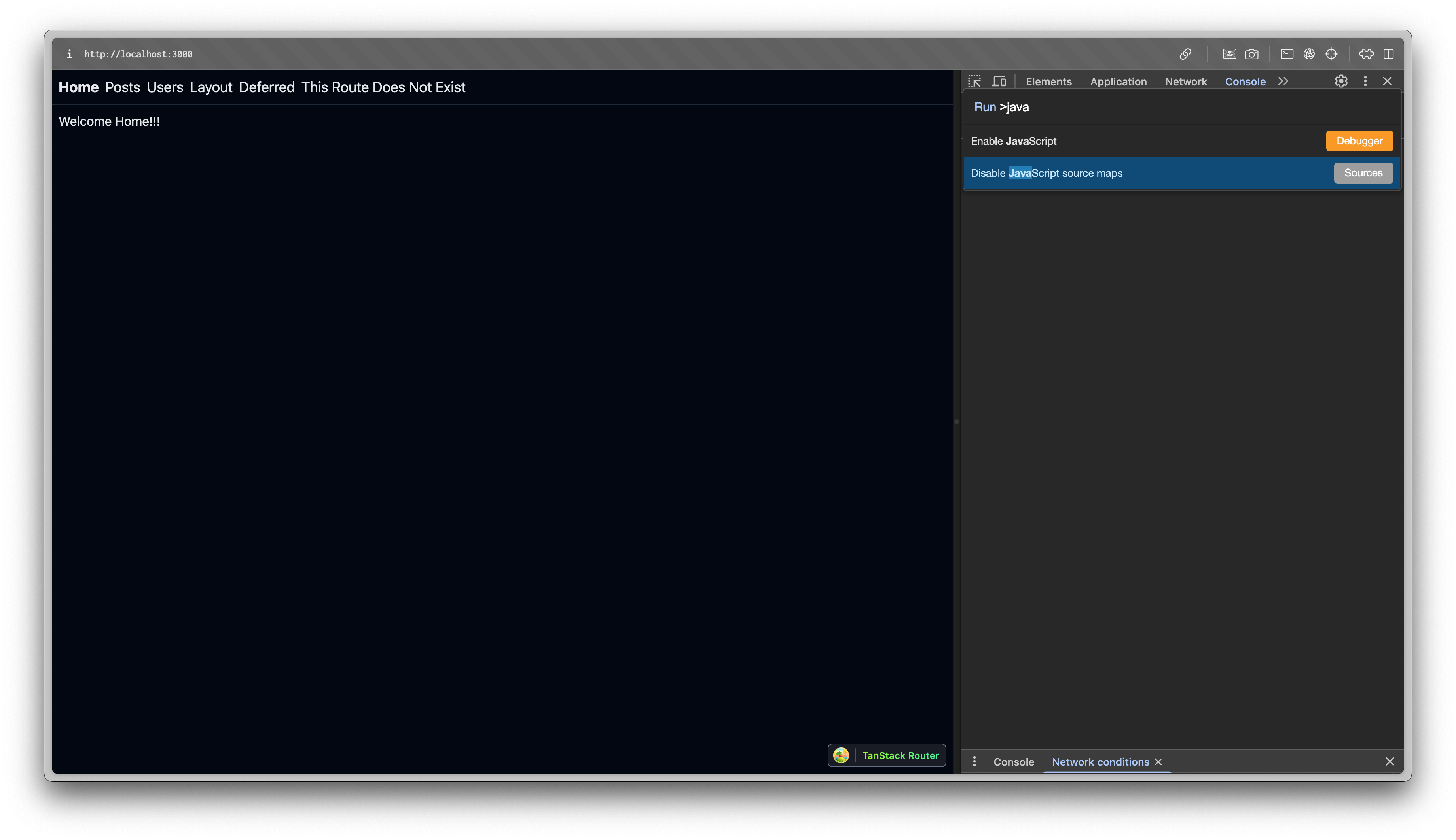The height and width of the screenshot is (840, 1456).
Task: Take a screenshot using the camera icon
Action: pos(1251,54)
